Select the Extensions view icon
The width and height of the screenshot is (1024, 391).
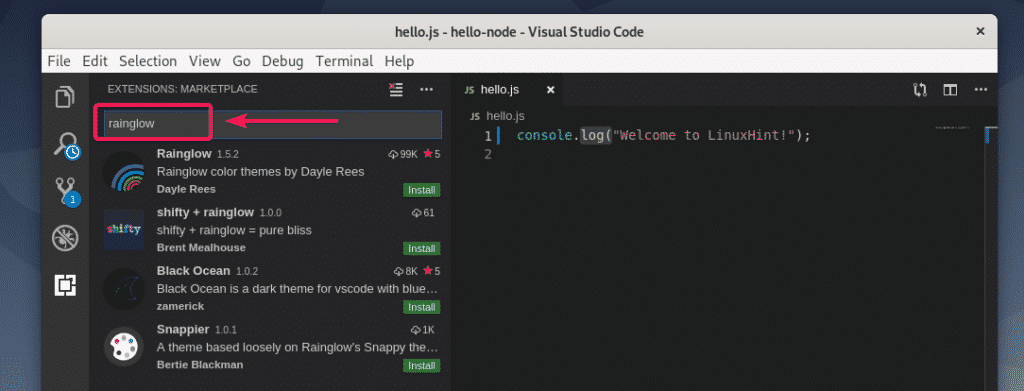[x=65, y=285]
